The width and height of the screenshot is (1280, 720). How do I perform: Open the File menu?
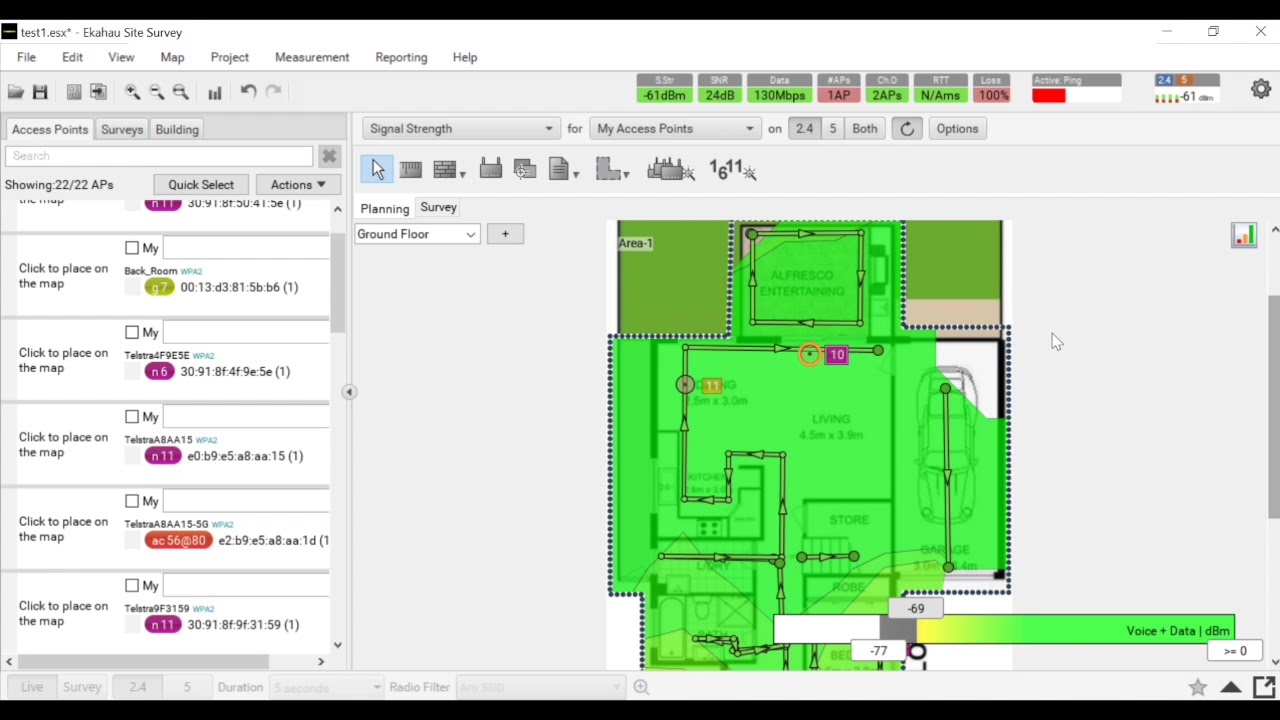click(x=26, y=57)
